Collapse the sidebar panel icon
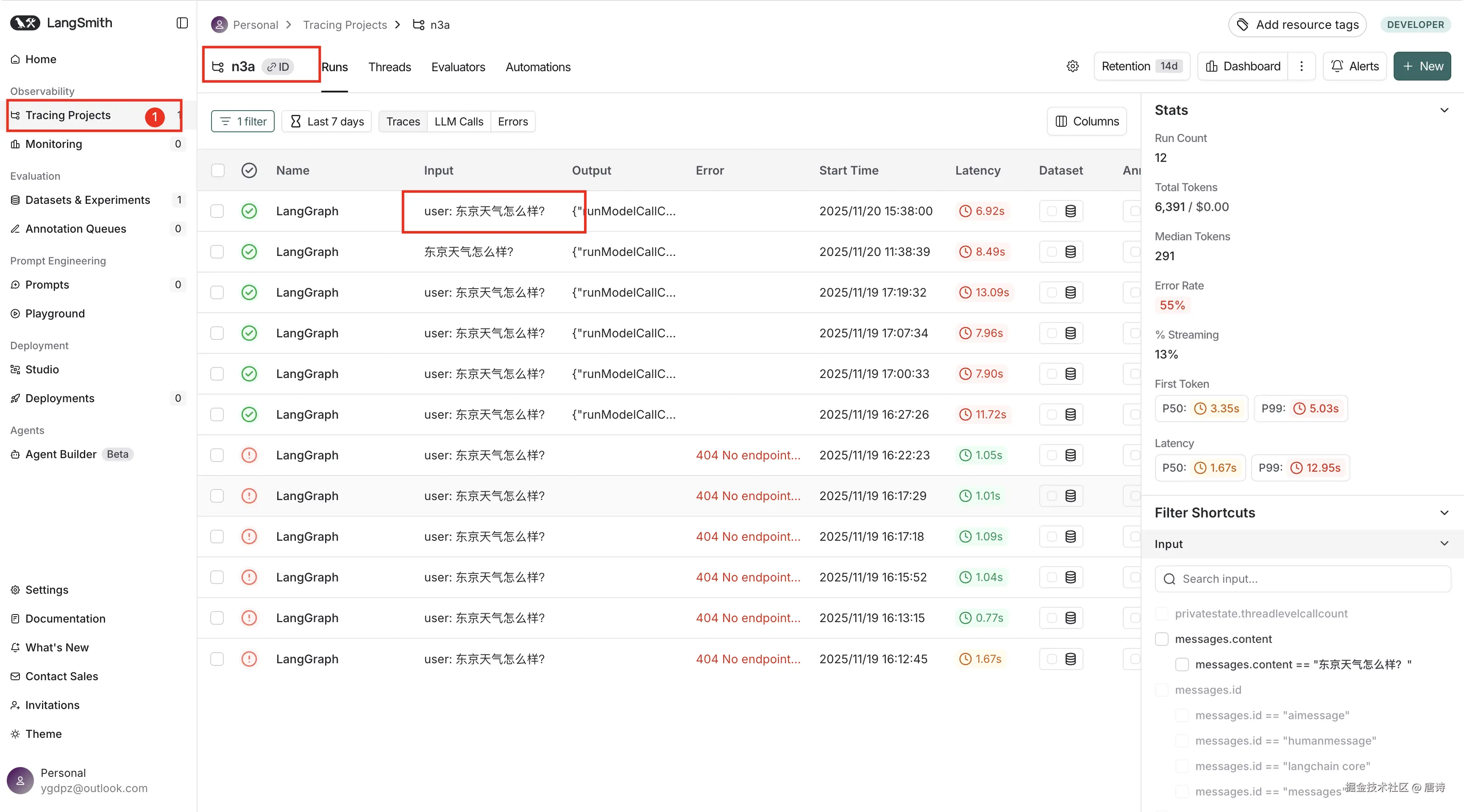 click(x=182, y=23)
